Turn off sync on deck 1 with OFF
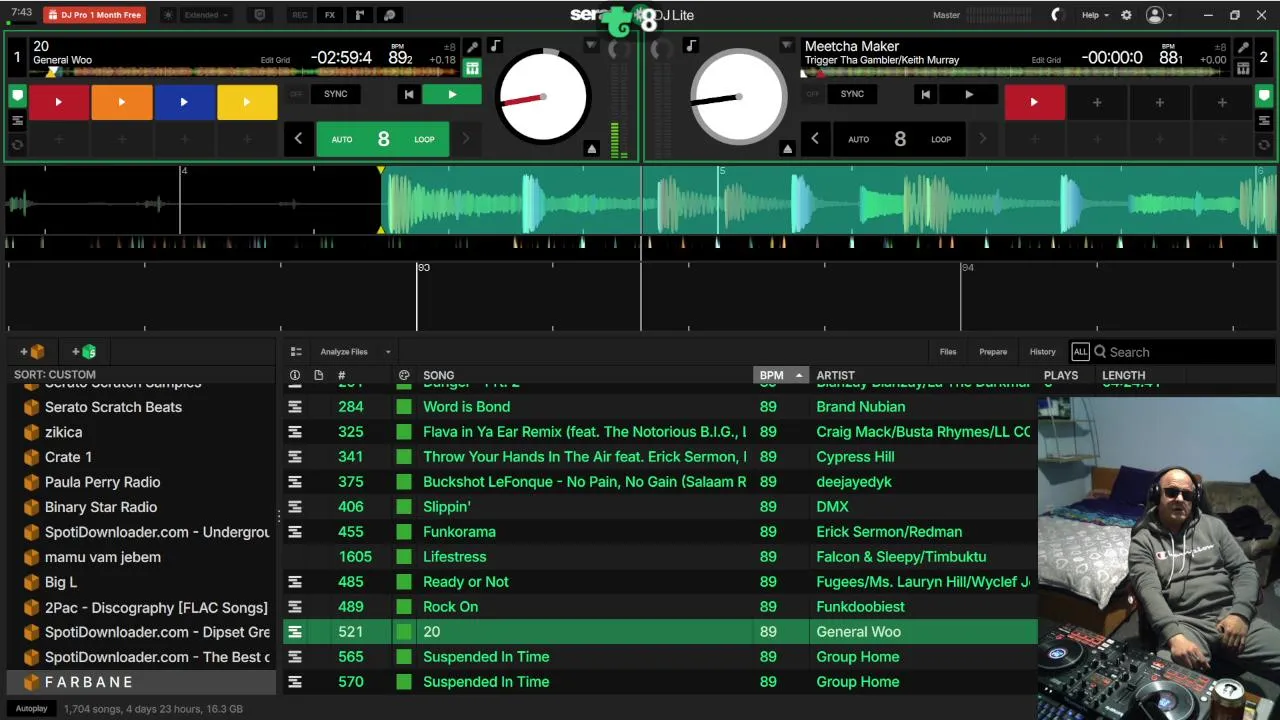The image size is (1280, 720). click(296, 94)
